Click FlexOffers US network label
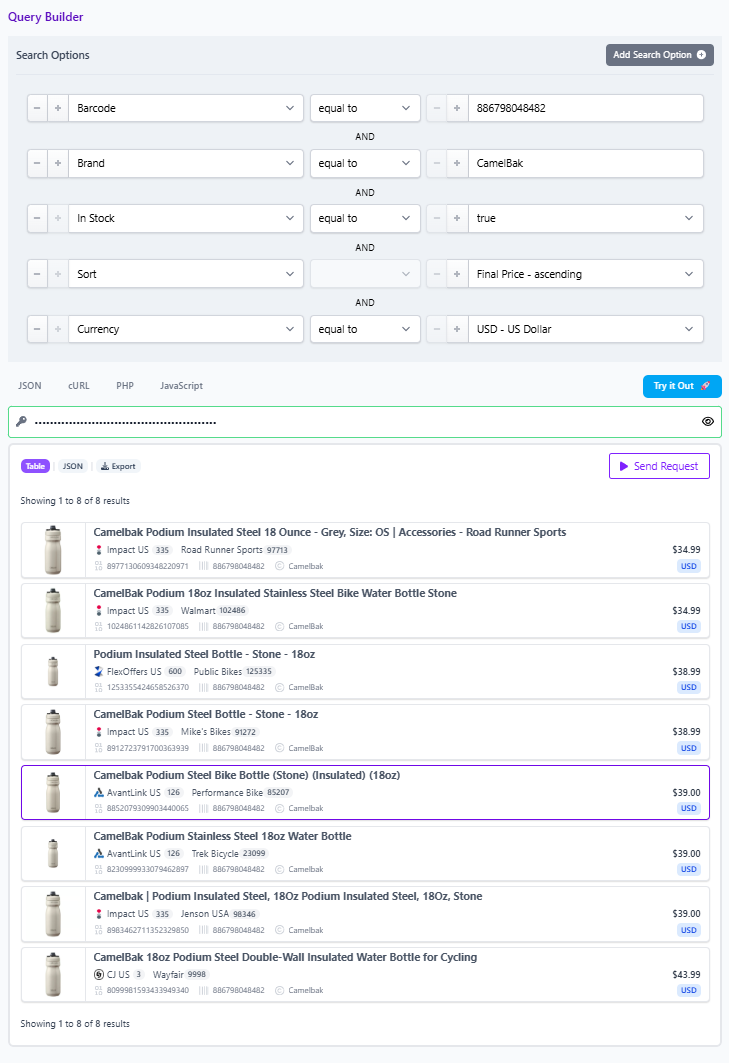729x1063 pixels. 134,672
